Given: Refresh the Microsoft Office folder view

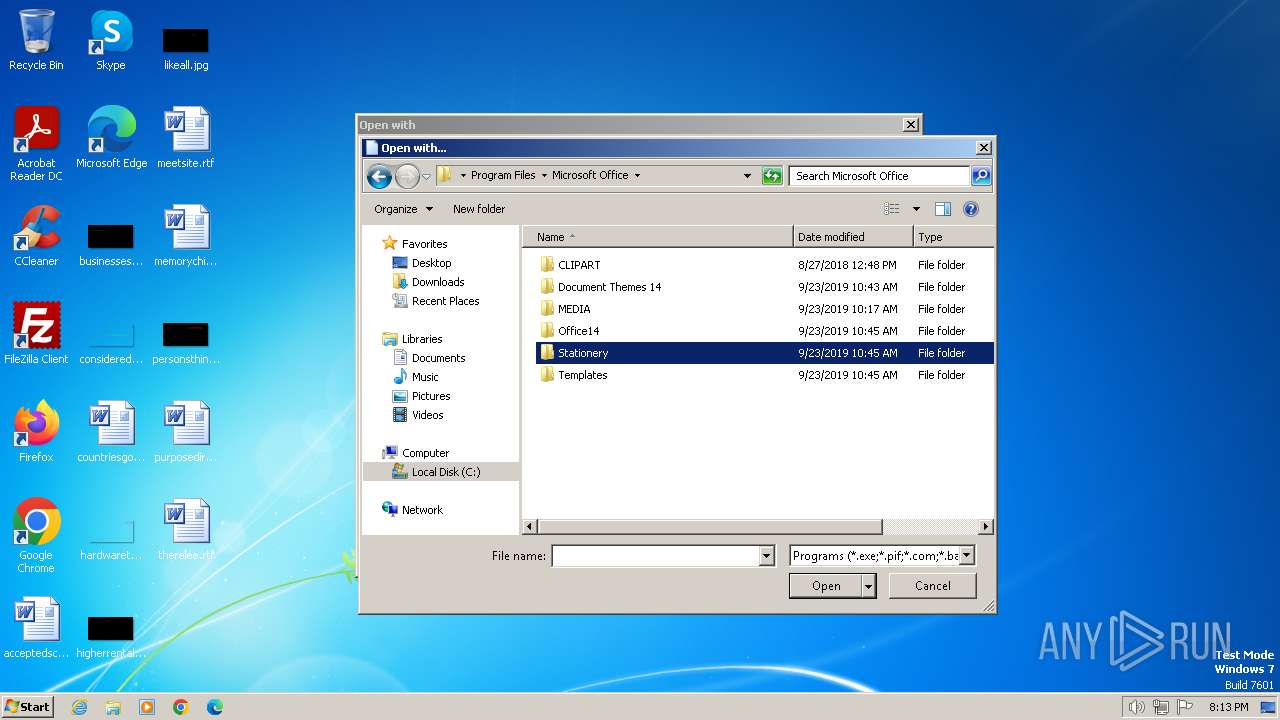Looking at the screenshot, I should [x=771, y=176].
